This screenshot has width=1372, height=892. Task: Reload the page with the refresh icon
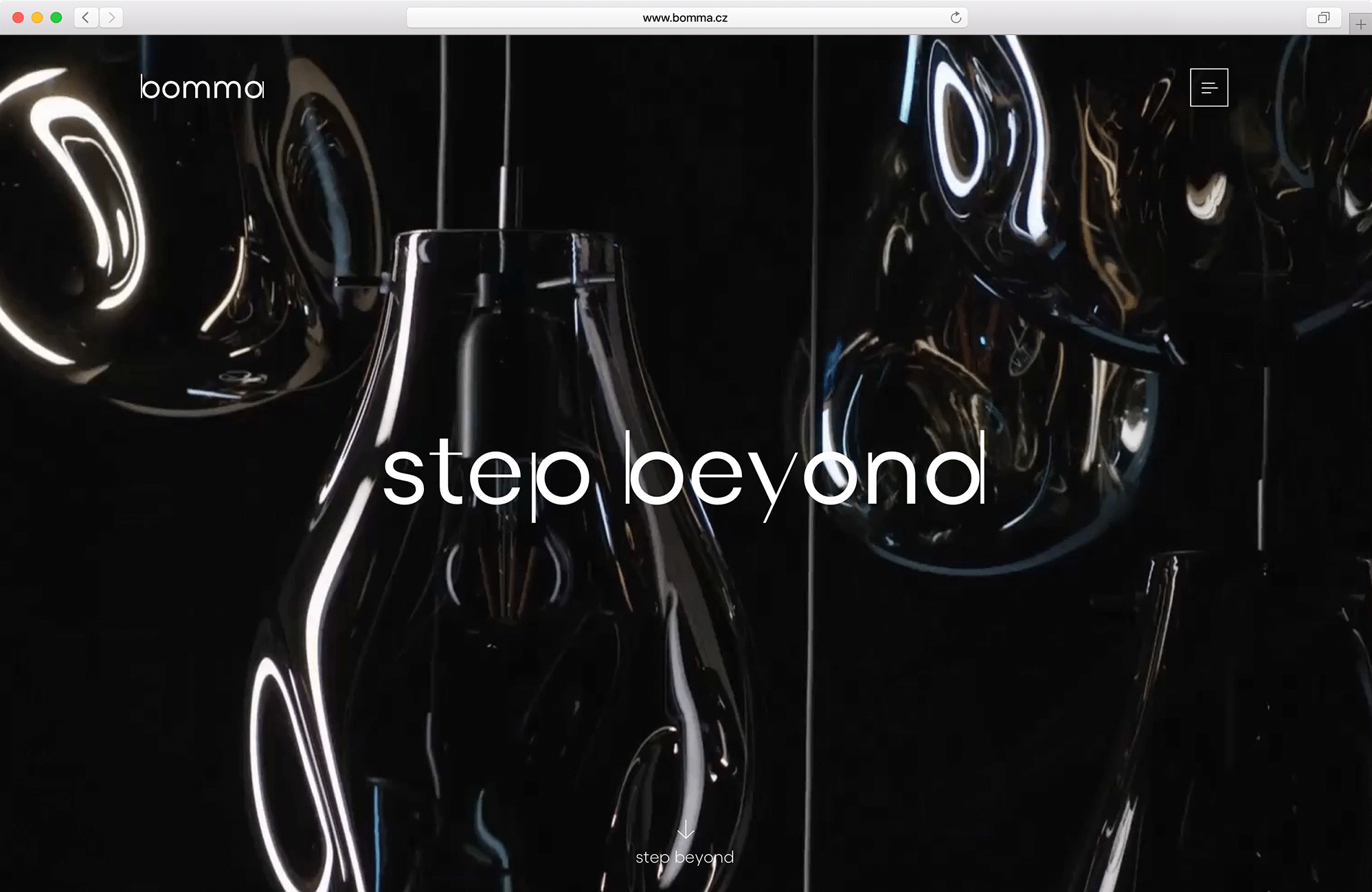(956, 18)
